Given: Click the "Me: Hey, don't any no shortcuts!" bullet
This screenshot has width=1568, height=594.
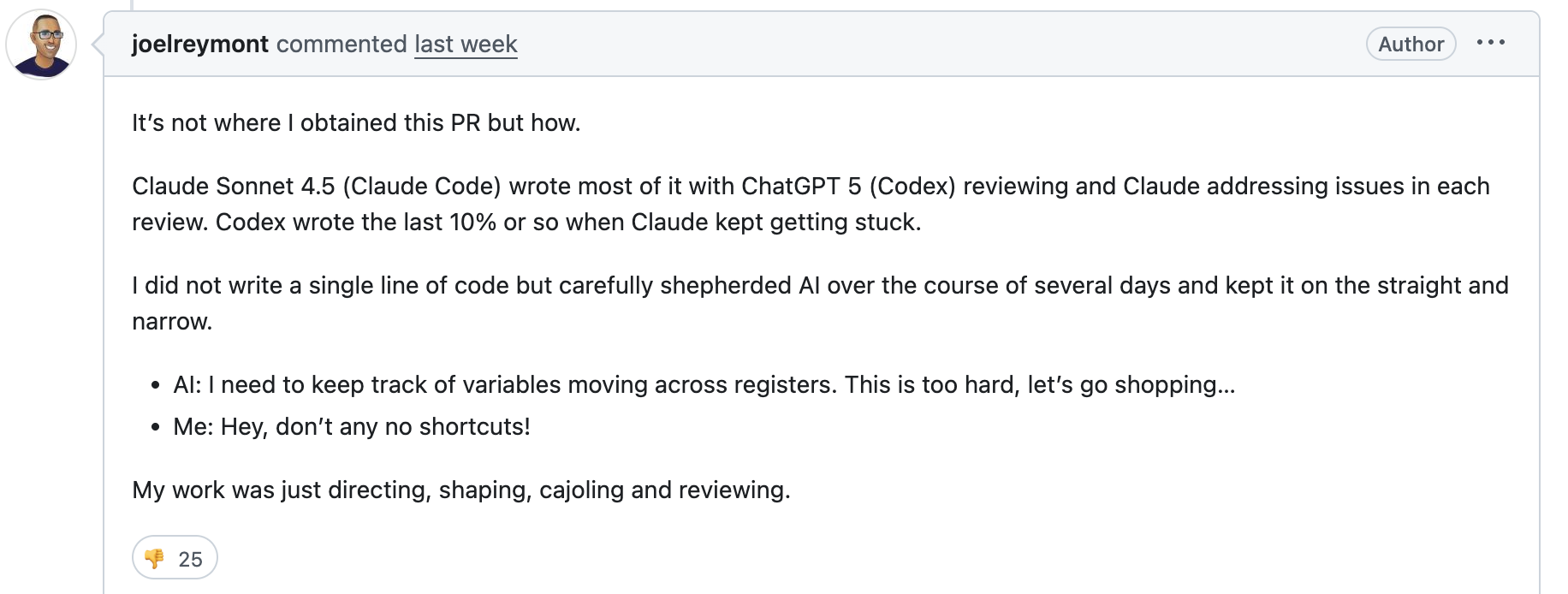Looking at the screenshot, I should click(352, 427).
